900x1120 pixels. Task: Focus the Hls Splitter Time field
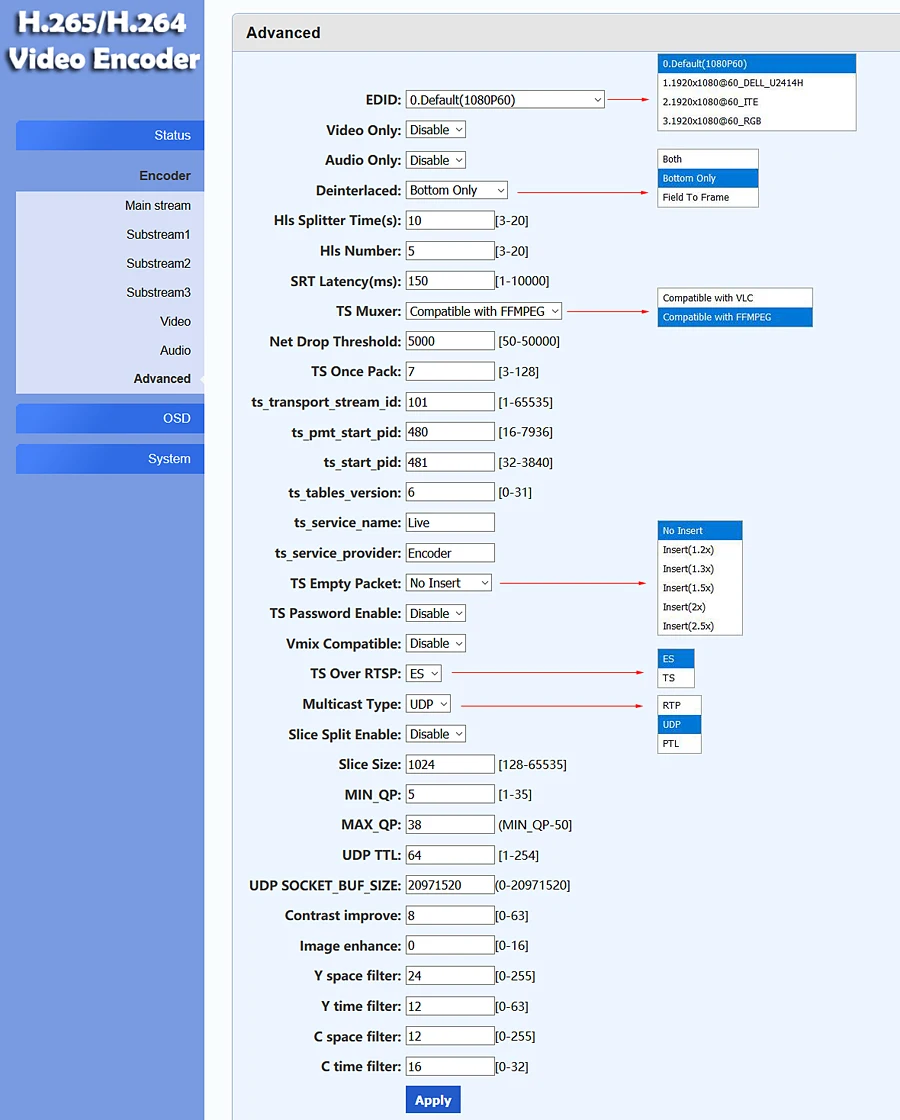tap(450, 221)
